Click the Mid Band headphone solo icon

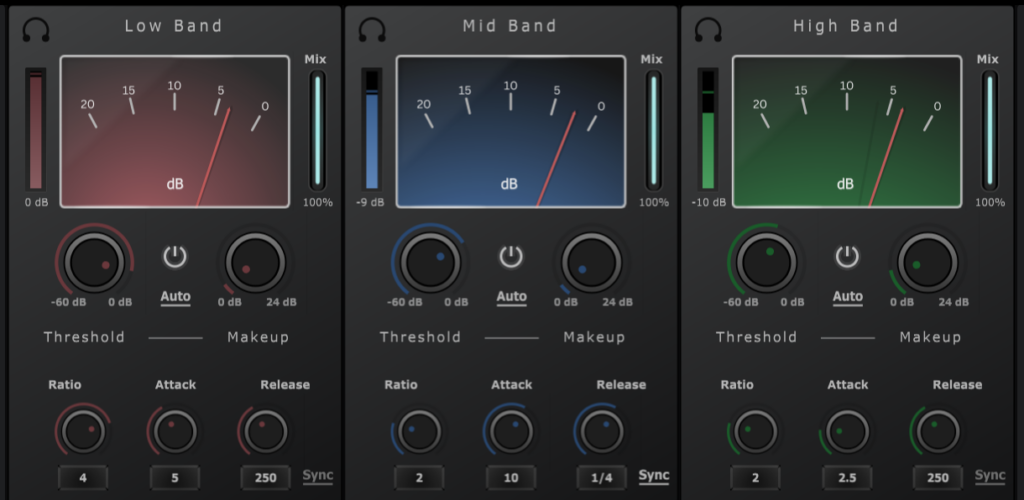click(x=372, y=29)
